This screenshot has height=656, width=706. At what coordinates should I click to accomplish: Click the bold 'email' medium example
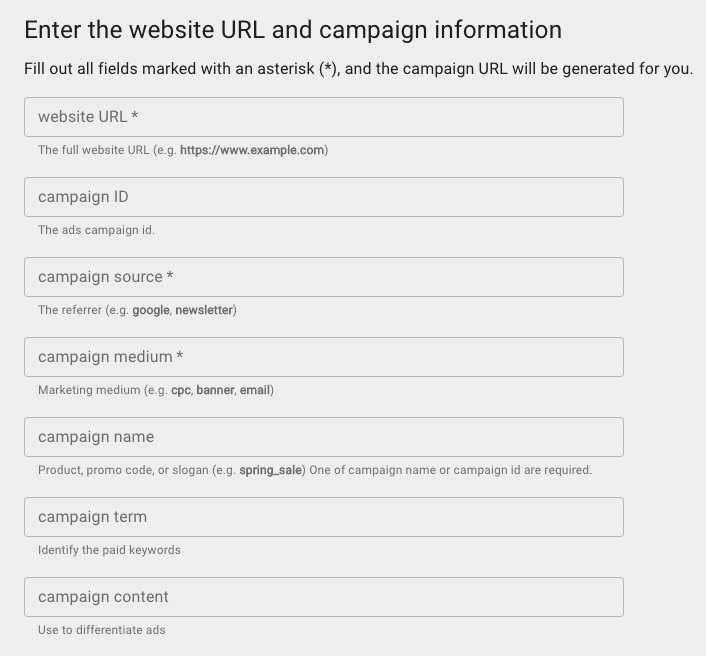[x=255, y=390]
